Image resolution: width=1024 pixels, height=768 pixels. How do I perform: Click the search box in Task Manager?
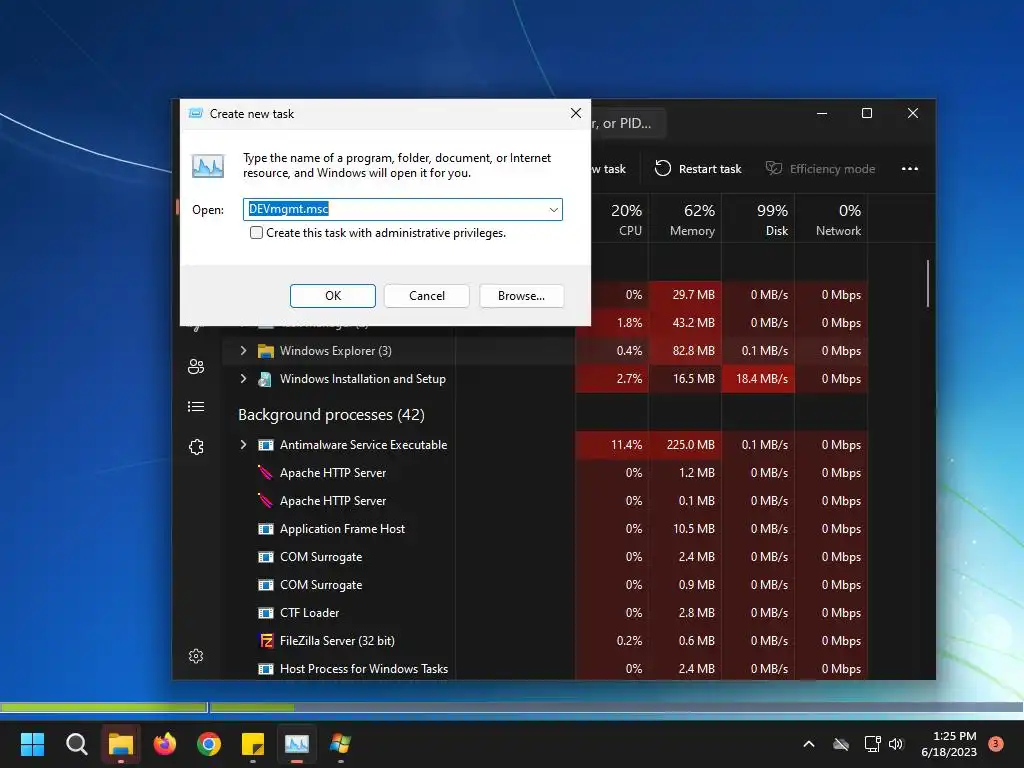[x=628, y=123]
